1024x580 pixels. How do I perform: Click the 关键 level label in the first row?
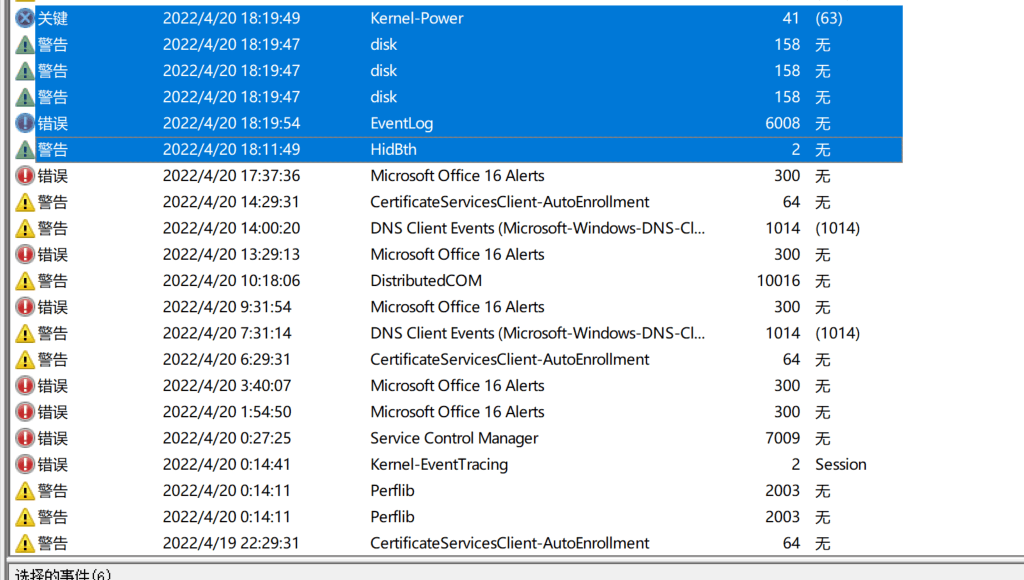click(x=52, y=18)
